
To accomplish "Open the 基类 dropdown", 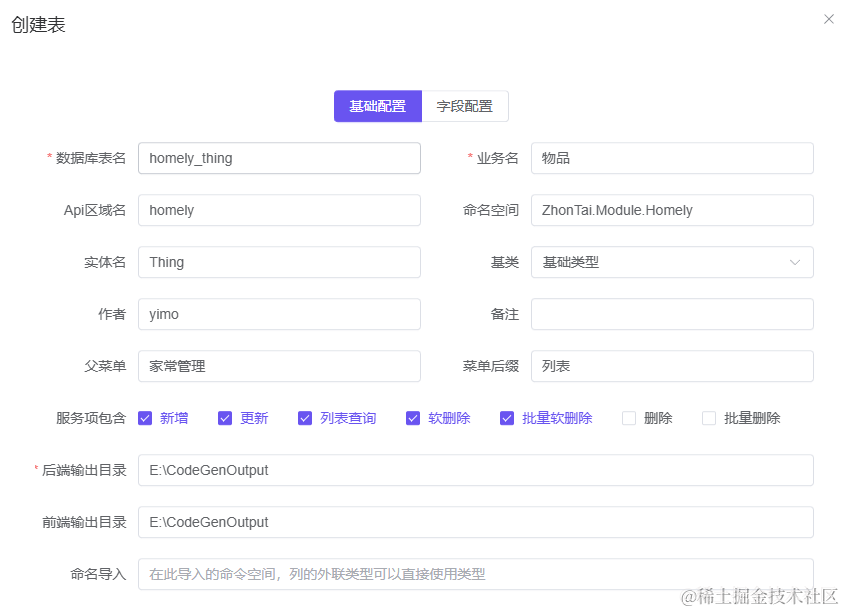I will 672,262.
